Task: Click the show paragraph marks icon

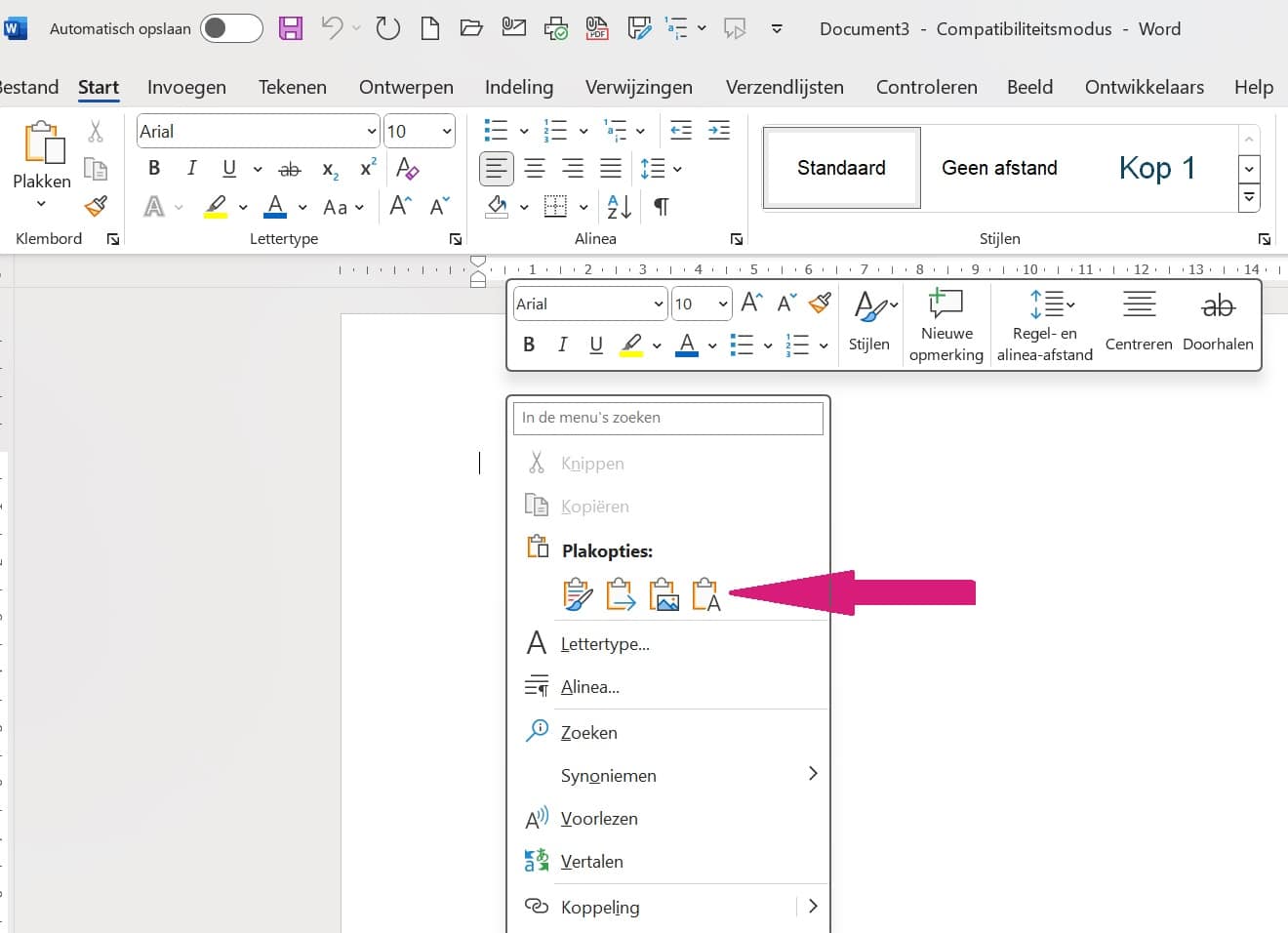Action: [x=661, y=207]
